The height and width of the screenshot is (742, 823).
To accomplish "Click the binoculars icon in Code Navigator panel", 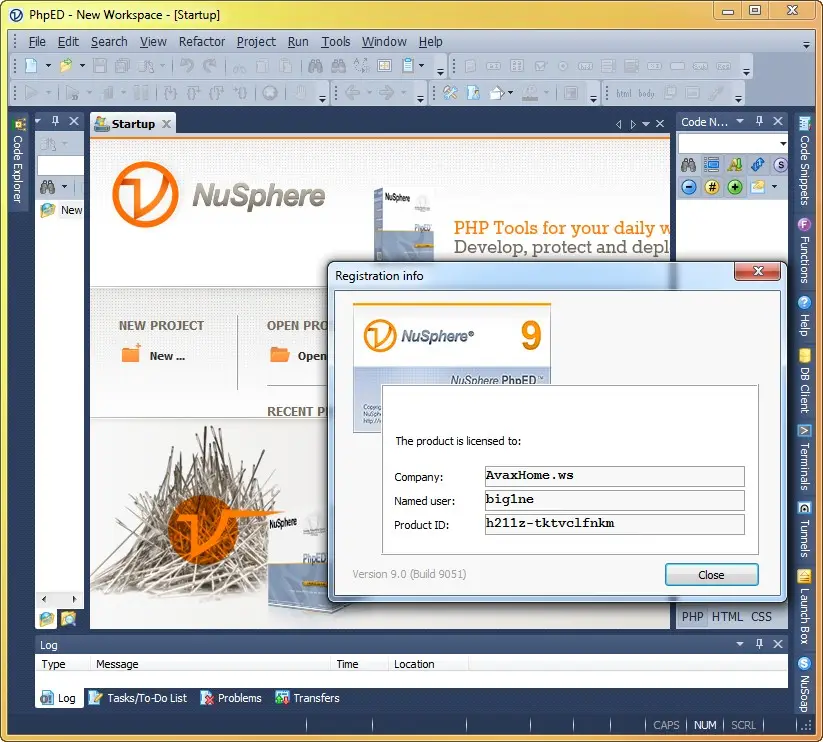I will click(x=689, y=165).
